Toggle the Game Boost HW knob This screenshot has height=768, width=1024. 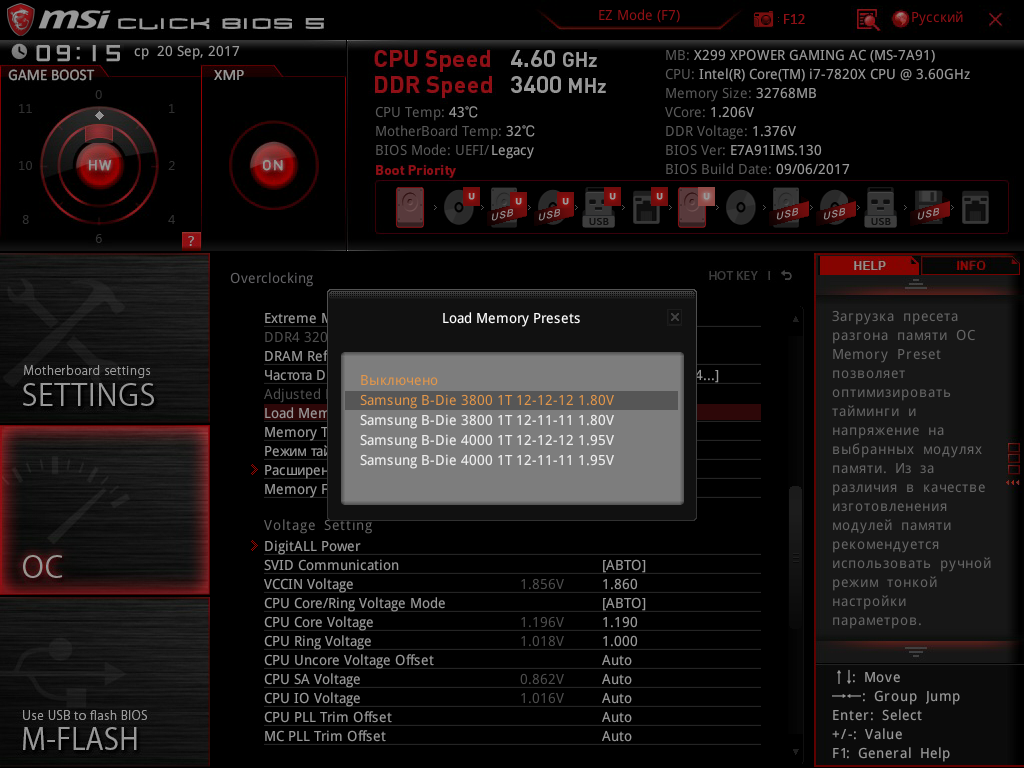[99, 165]
